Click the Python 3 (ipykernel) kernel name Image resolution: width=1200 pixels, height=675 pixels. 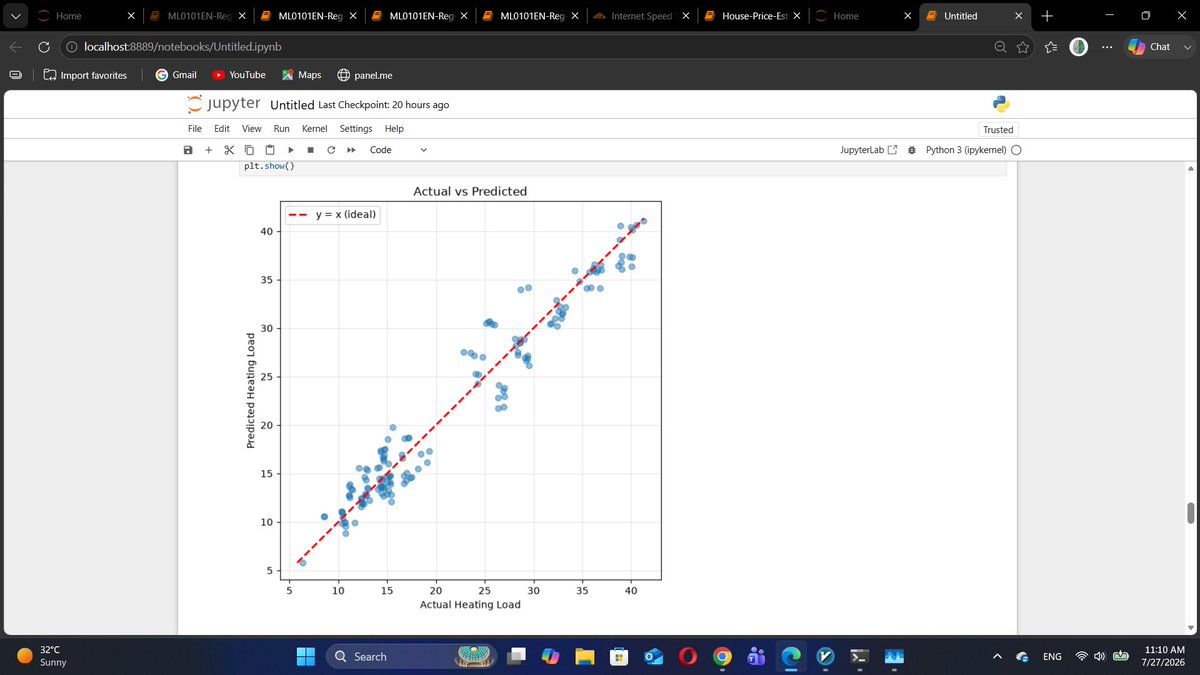click(x=966, y=150)
